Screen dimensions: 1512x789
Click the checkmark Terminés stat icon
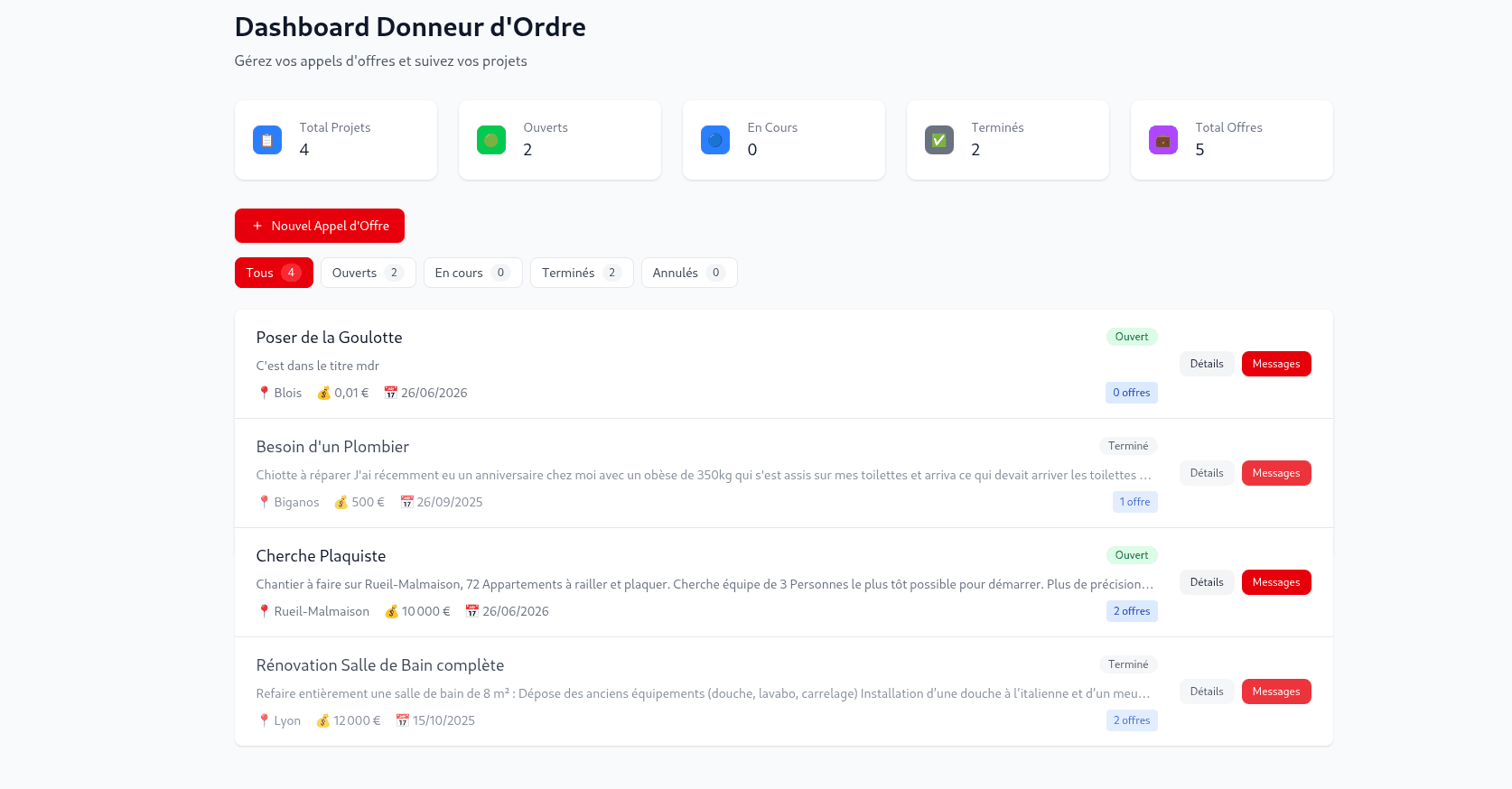pos(939,140)
